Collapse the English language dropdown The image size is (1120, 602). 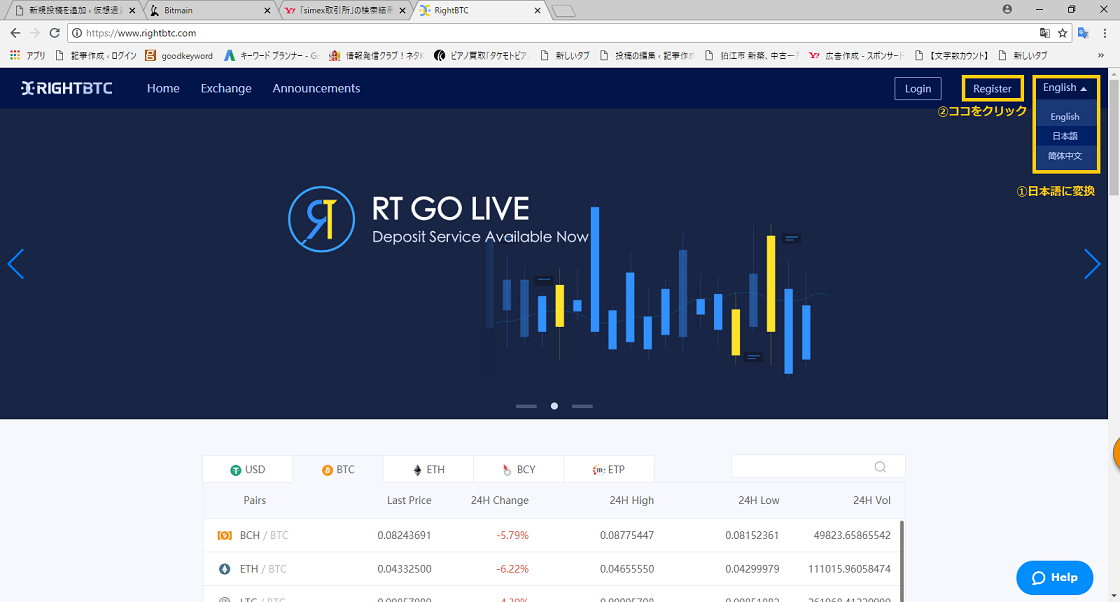[x=1064, y=87]
